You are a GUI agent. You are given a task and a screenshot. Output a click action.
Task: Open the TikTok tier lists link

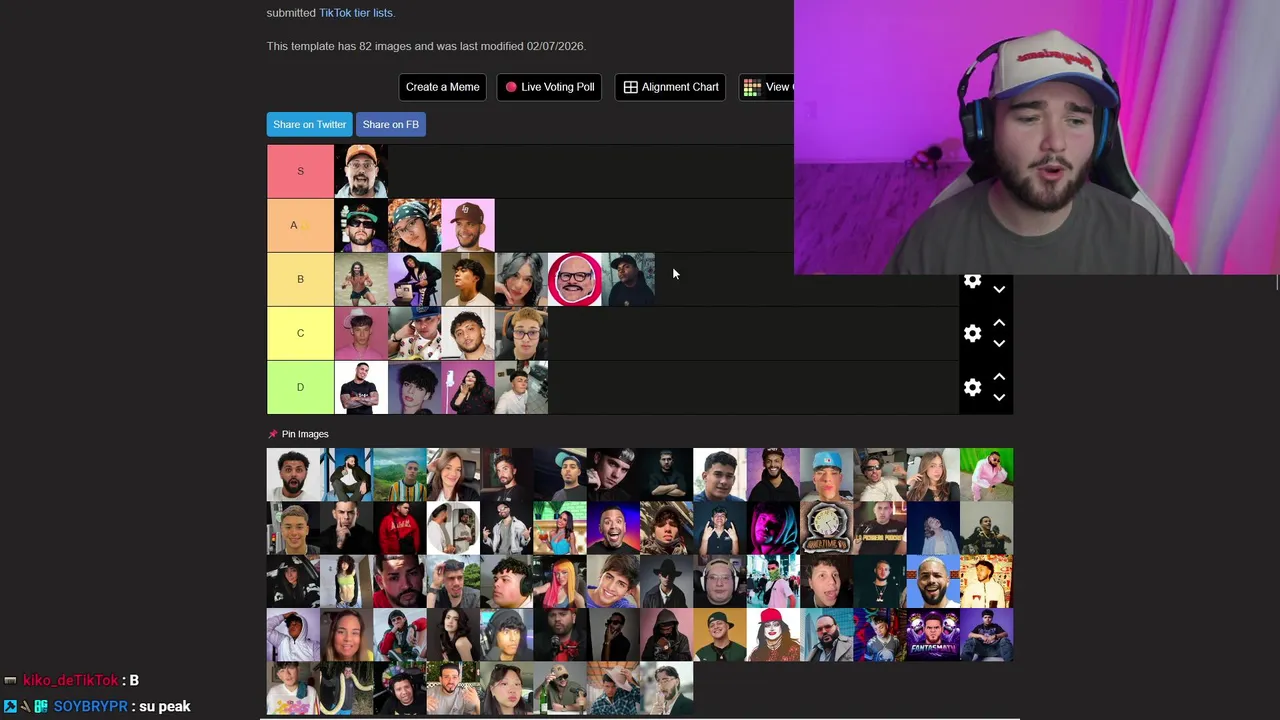(x=355, y=13)
